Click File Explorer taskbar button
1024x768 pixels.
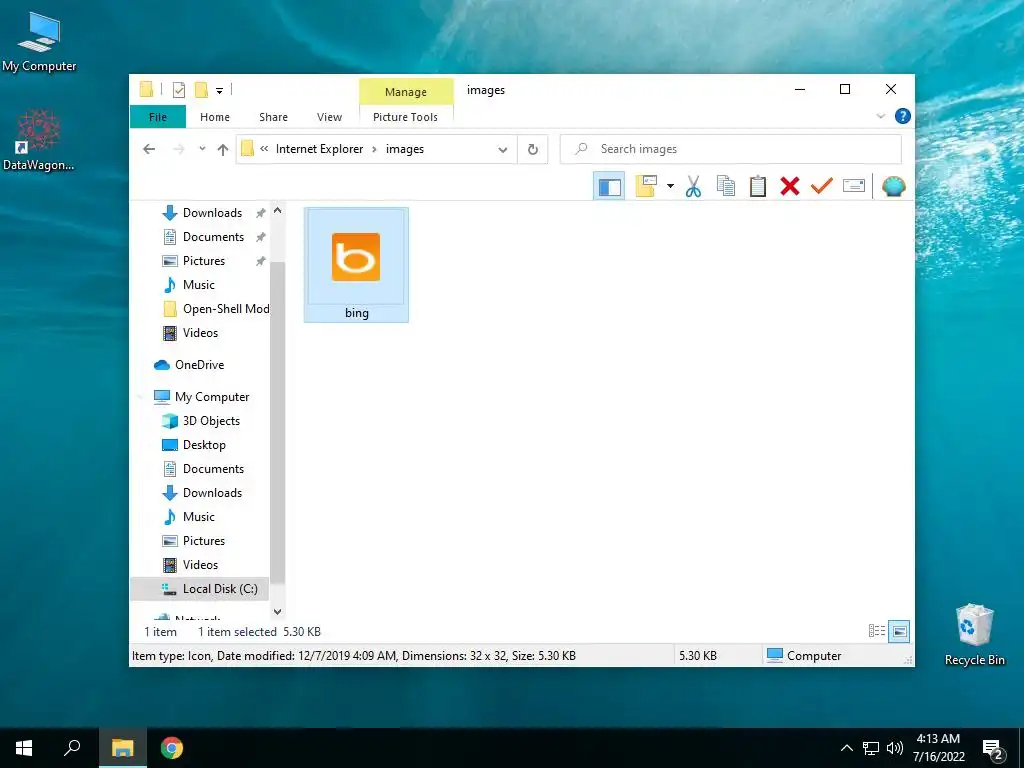[122, 748]
